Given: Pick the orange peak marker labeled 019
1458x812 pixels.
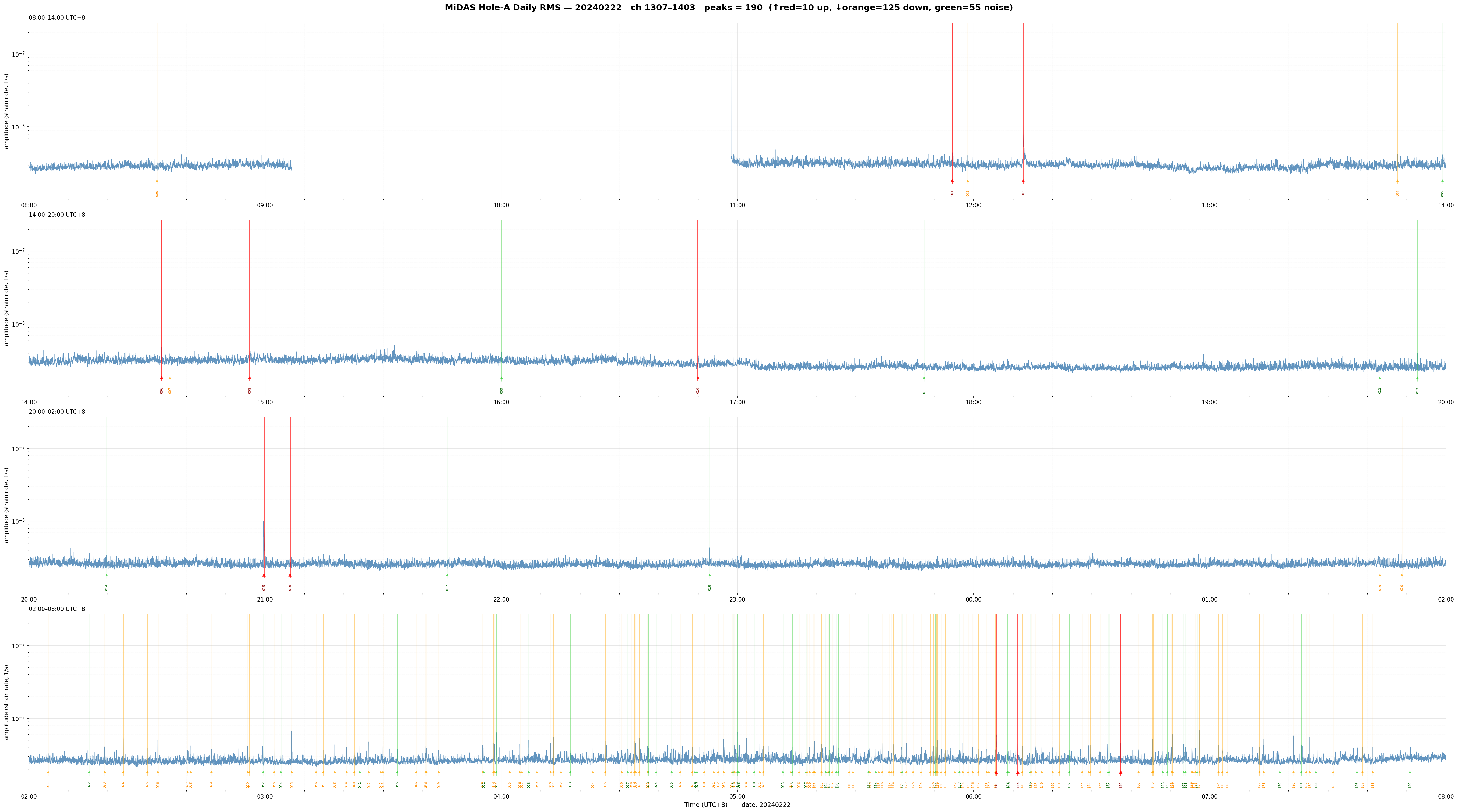Looking at the screenshot, I should pyautogui.click(x=1380, y=575).
